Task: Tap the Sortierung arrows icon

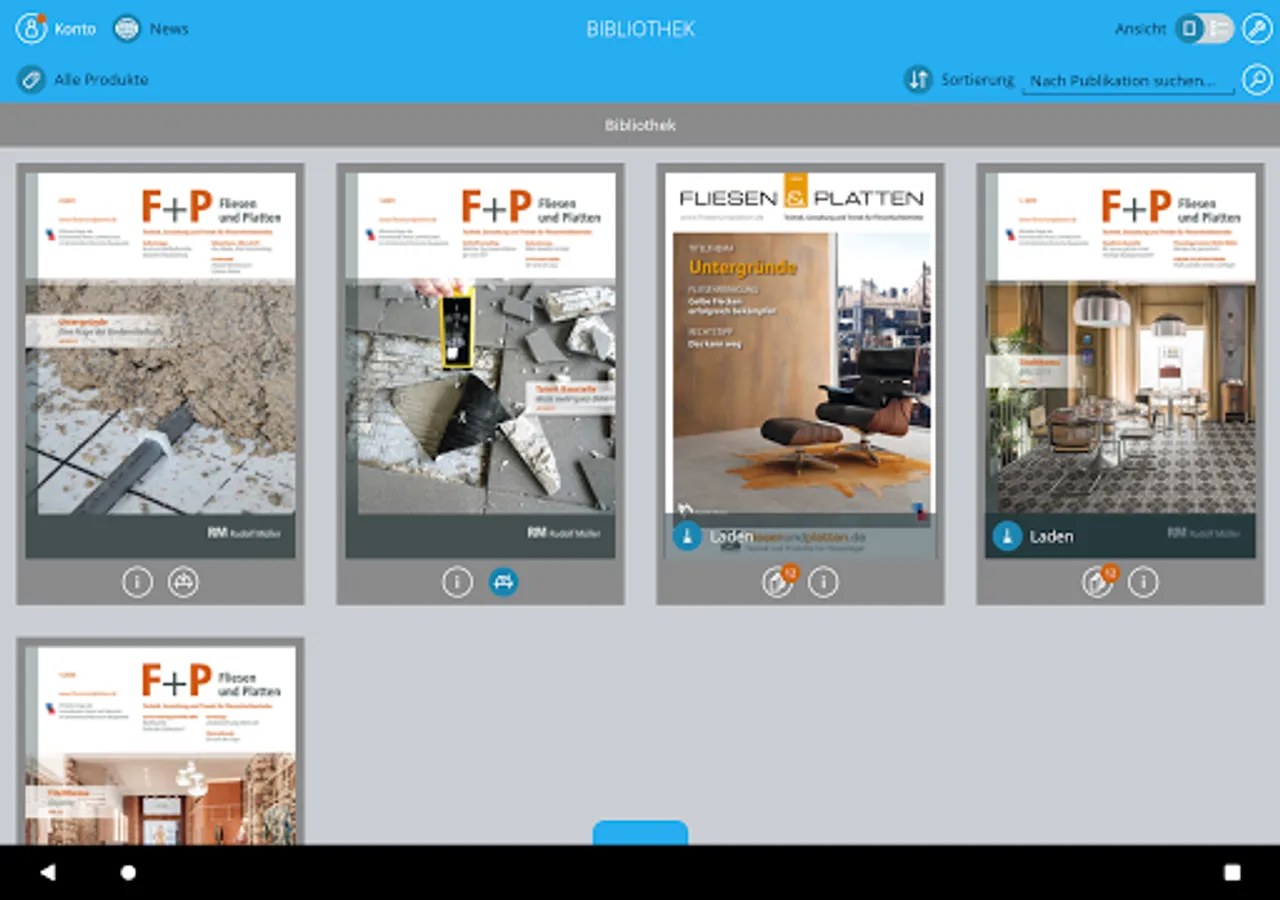Action: coord(918,79)
